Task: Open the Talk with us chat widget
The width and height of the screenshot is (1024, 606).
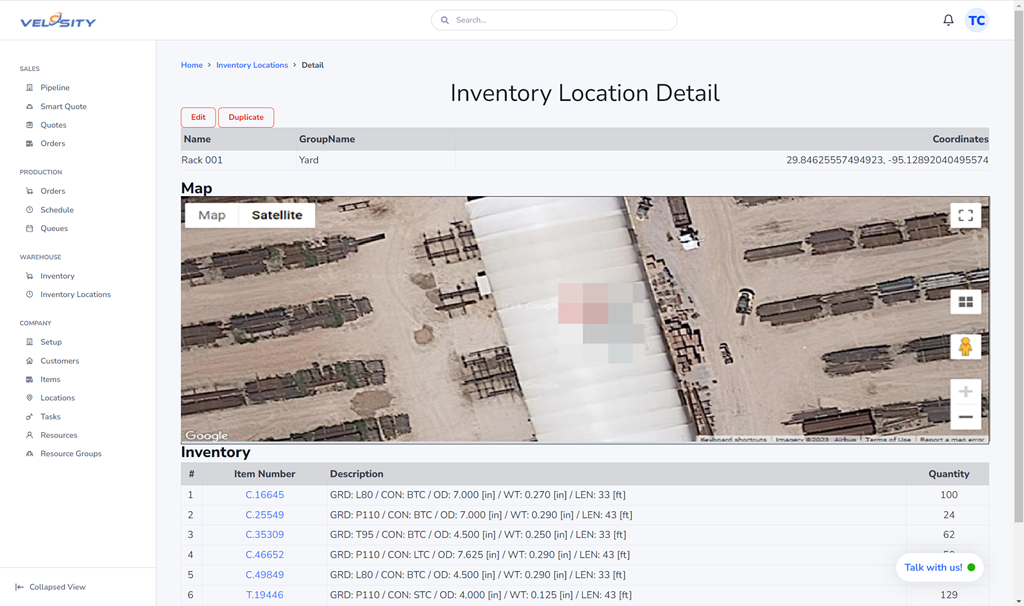Action: point(939,567)
